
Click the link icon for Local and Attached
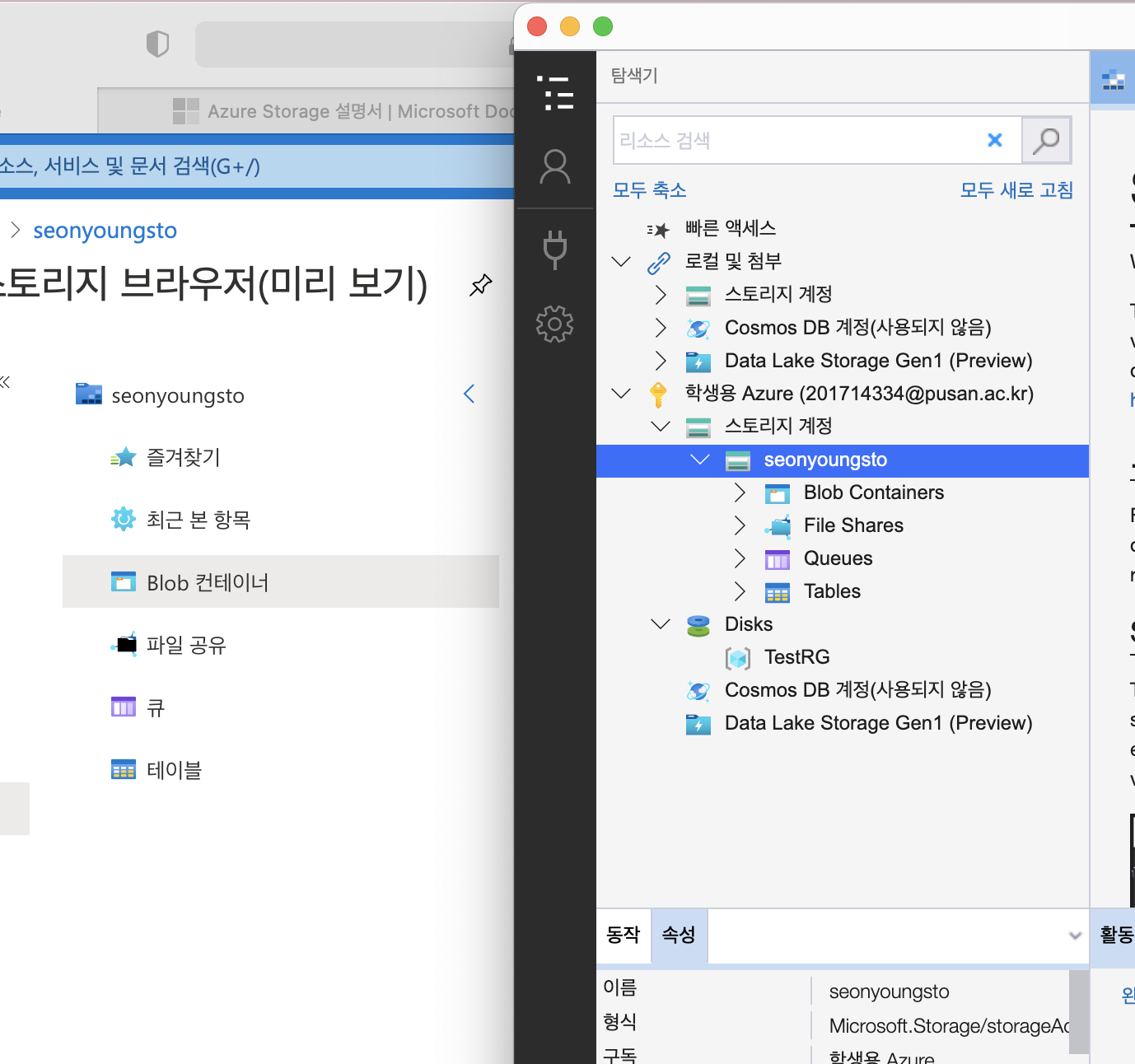pyautogui.click(x=659, y=262)
